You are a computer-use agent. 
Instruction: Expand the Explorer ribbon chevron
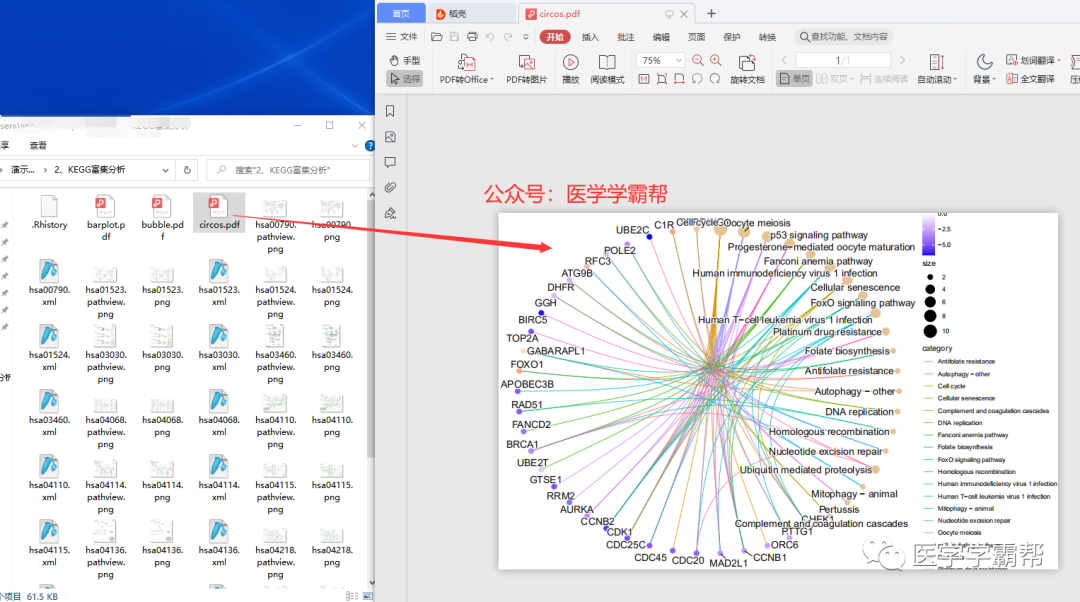click(x=355, y=145)
